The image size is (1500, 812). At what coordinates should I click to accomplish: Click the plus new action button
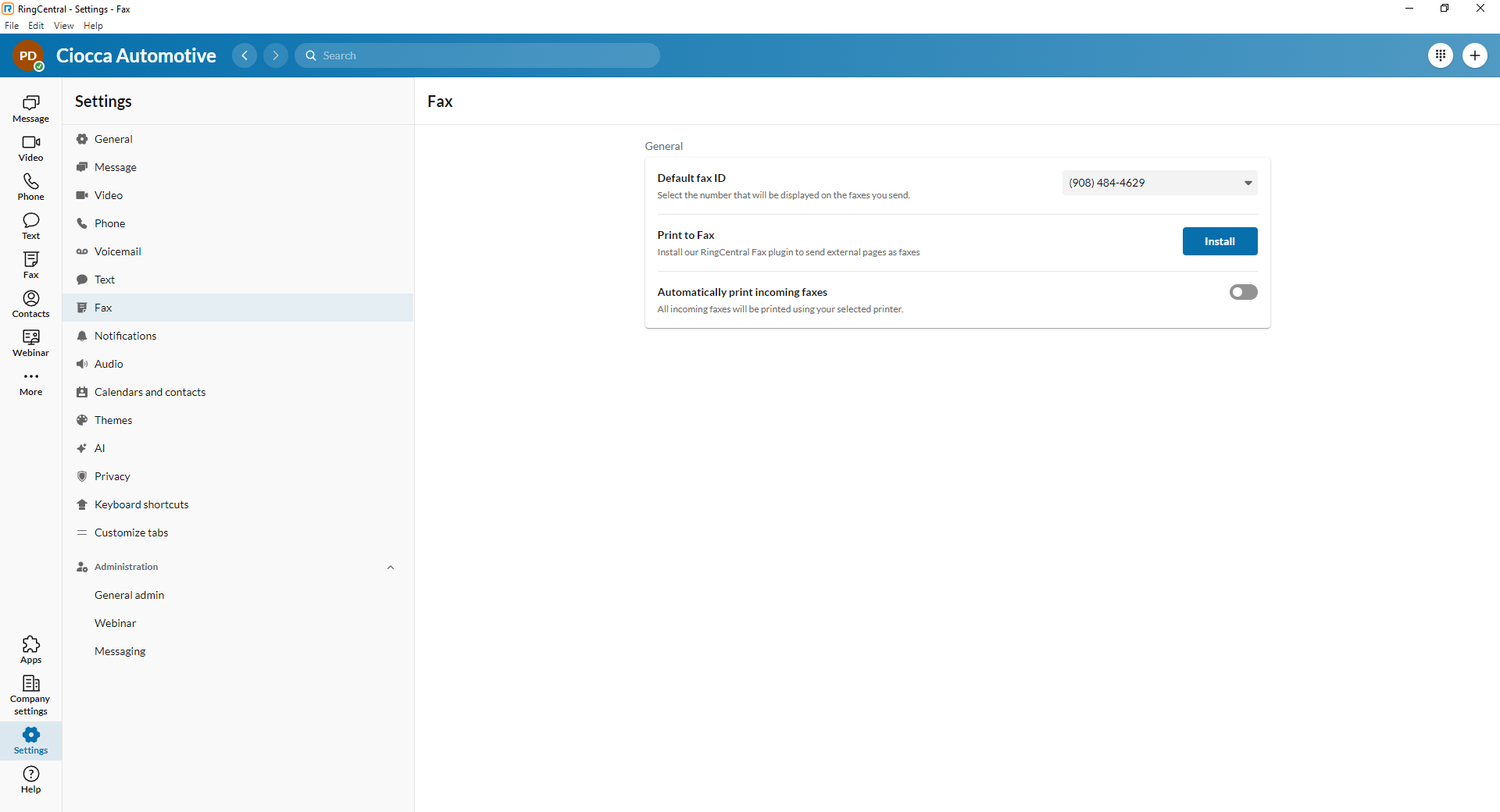[1475, 55]
